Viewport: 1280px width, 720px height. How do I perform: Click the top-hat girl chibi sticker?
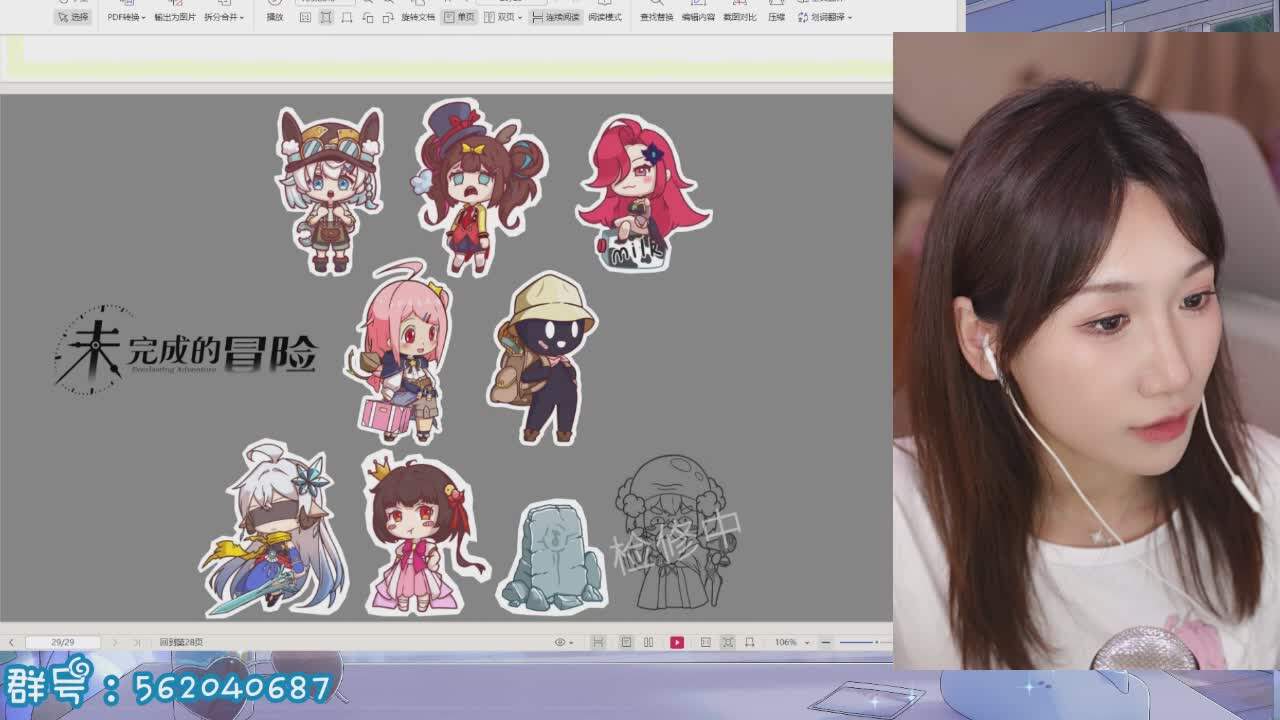coord(478,187)
